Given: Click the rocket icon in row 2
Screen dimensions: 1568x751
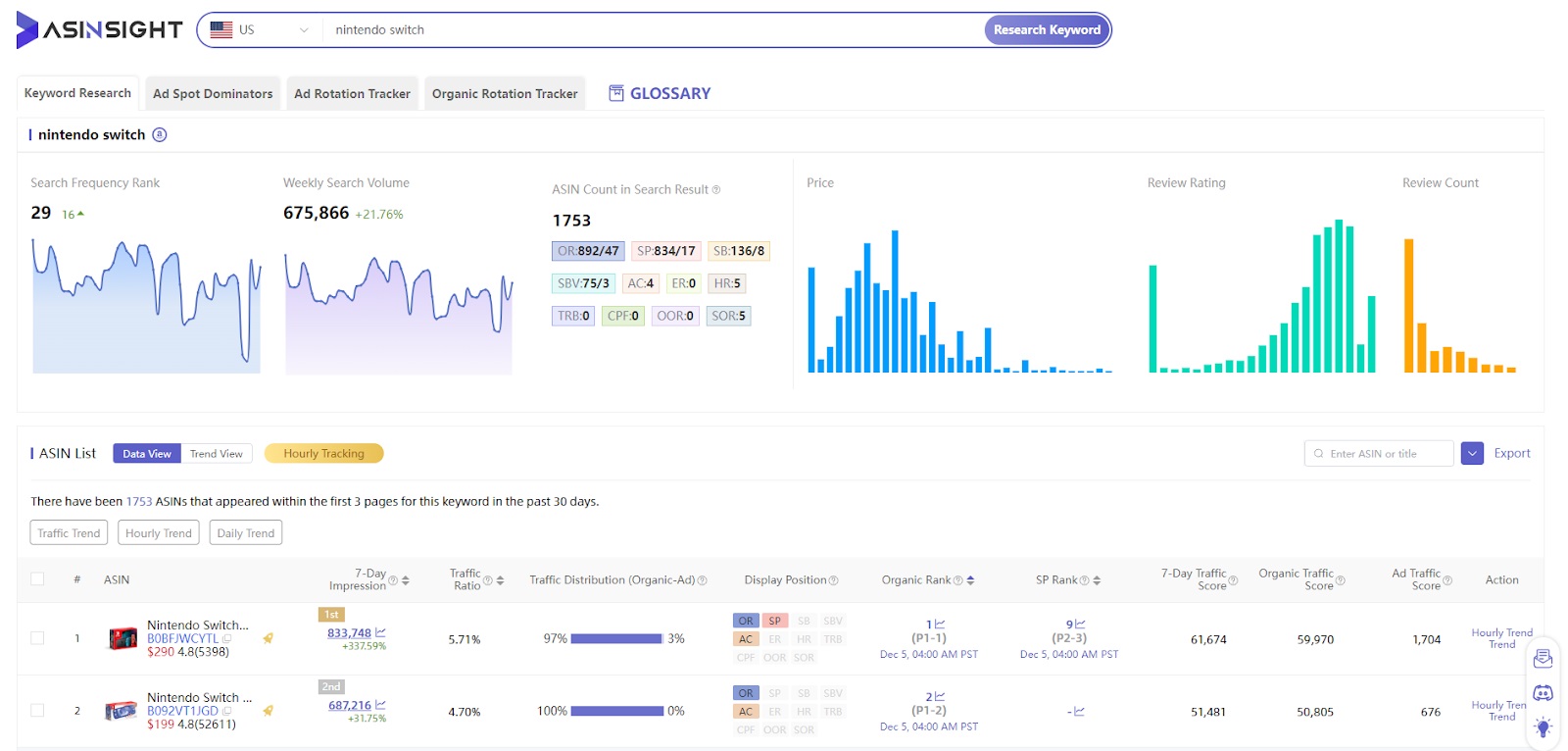Looking at the screenshot, I should [x=268, y=711].
